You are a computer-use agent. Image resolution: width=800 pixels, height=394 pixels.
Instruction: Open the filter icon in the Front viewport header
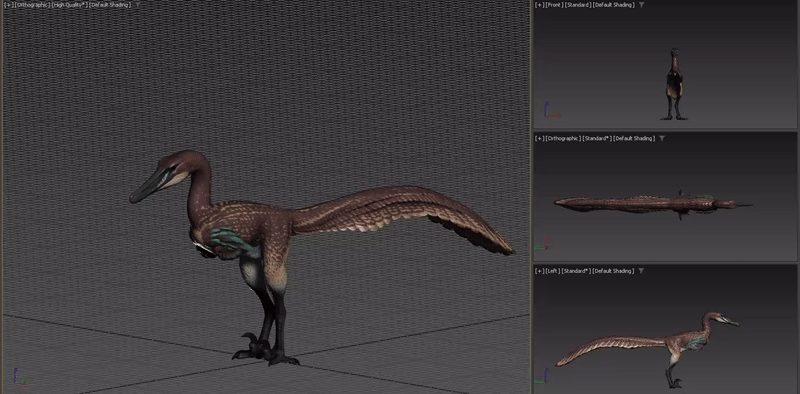tap(641, 5)
